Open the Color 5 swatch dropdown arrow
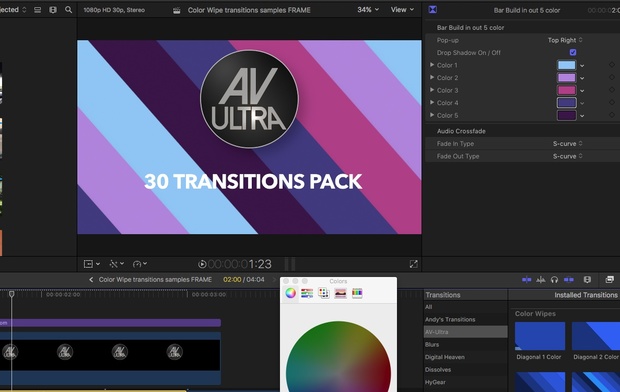The height and width of the screenshot is (392, 620). pos(582,116)
